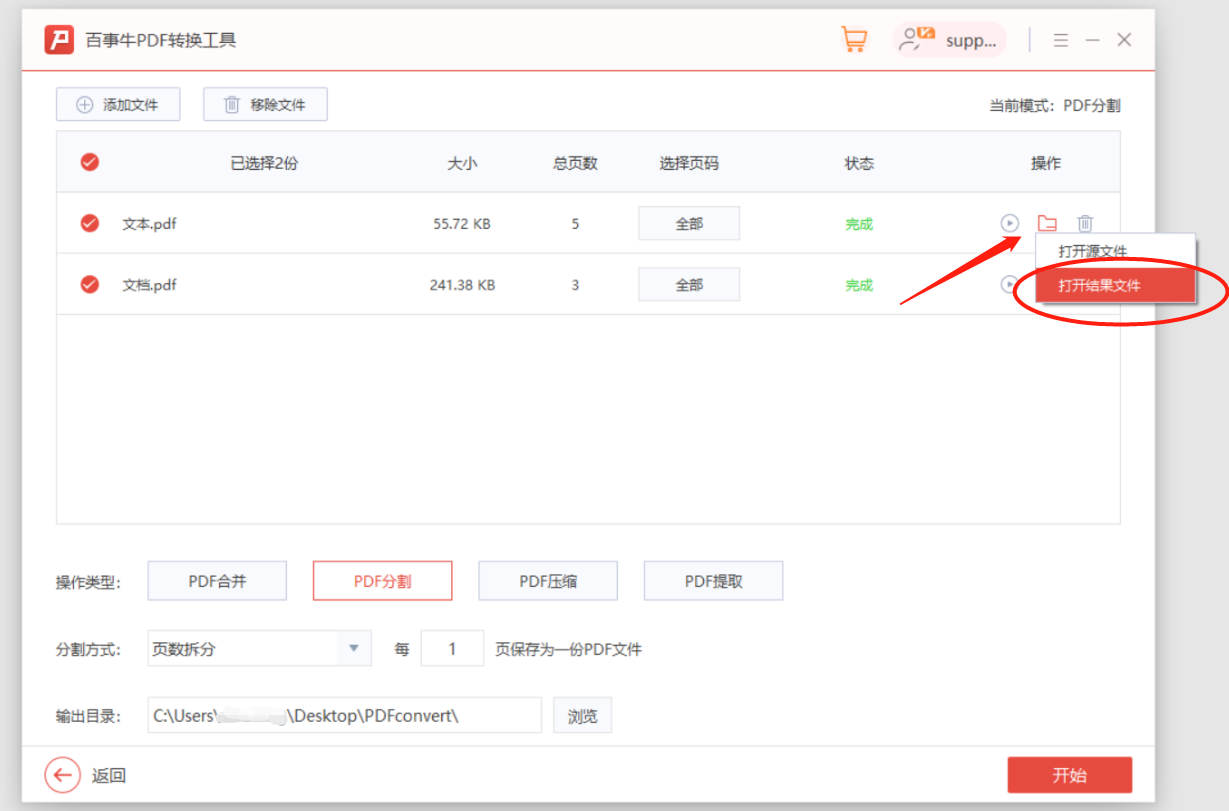Viewport: 1229px width, 811px height.
Task: Open the 页数拆分 split method dropdown
Action: tap(259, 649)
